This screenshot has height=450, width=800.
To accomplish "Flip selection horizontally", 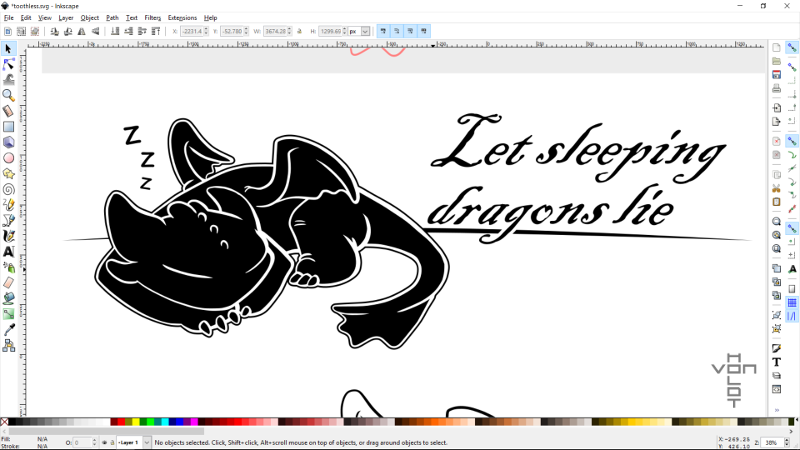I will pos(82,32).
